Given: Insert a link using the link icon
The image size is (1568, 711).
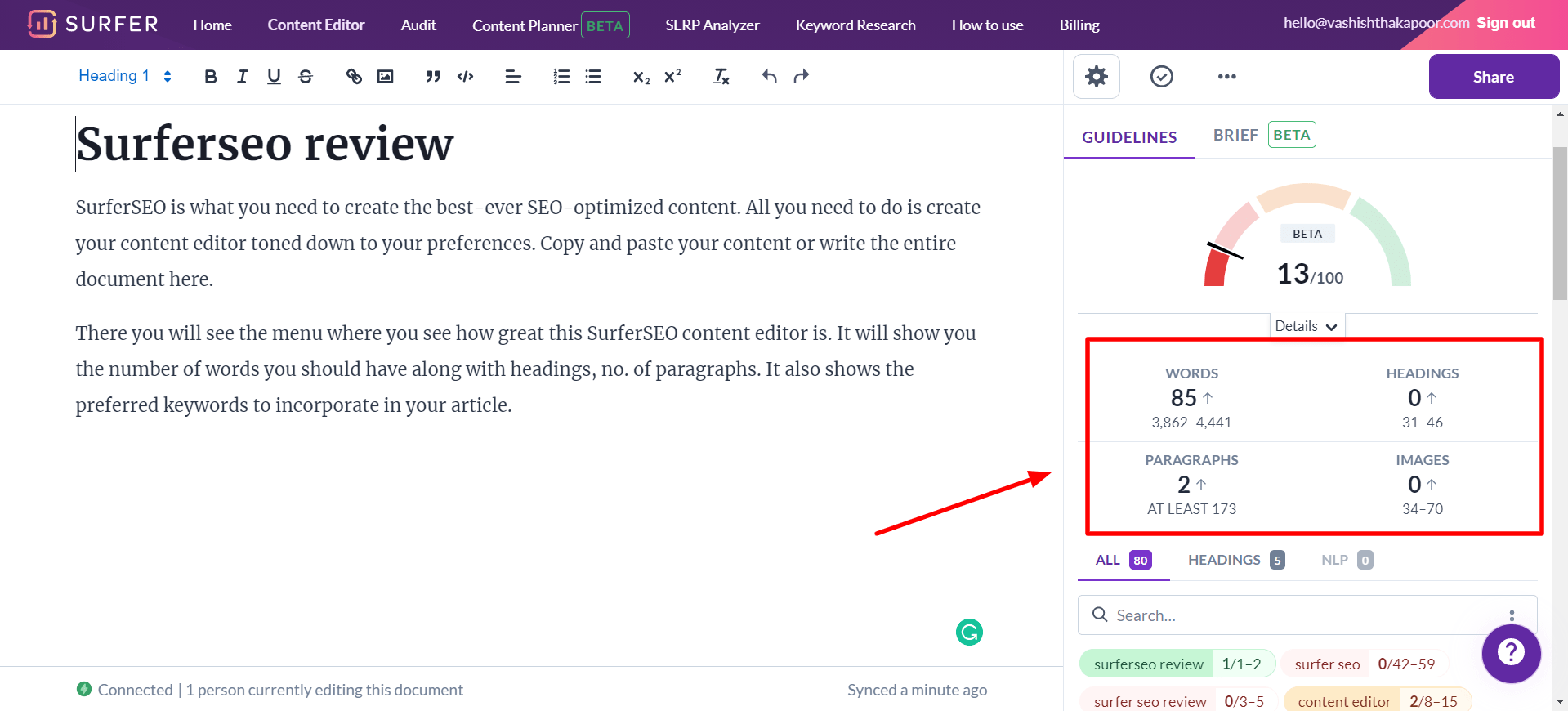Looking at the screenshot, I should pyautogui.click(x=354, y=76).
